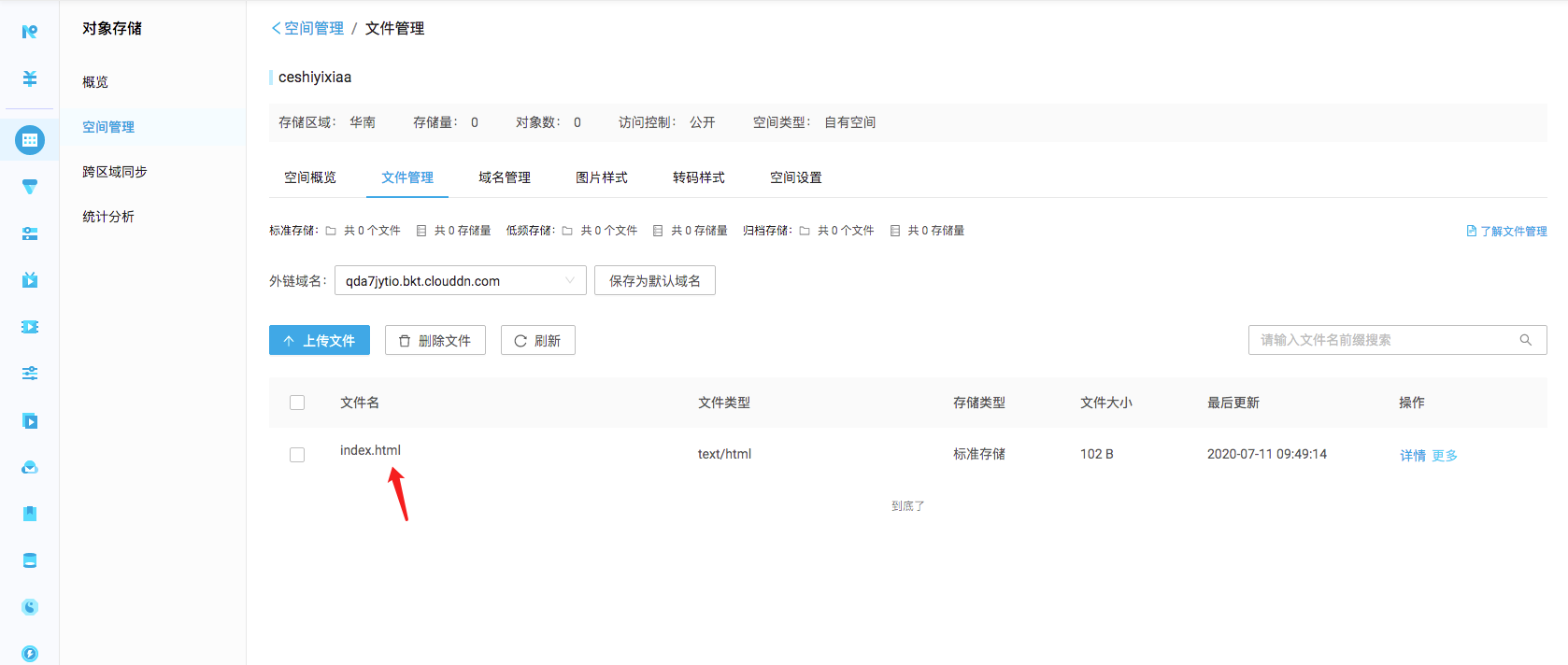Click the storage amount icon under 归档存储
The height and width of the screenshot is (665, 1568).
895,231
